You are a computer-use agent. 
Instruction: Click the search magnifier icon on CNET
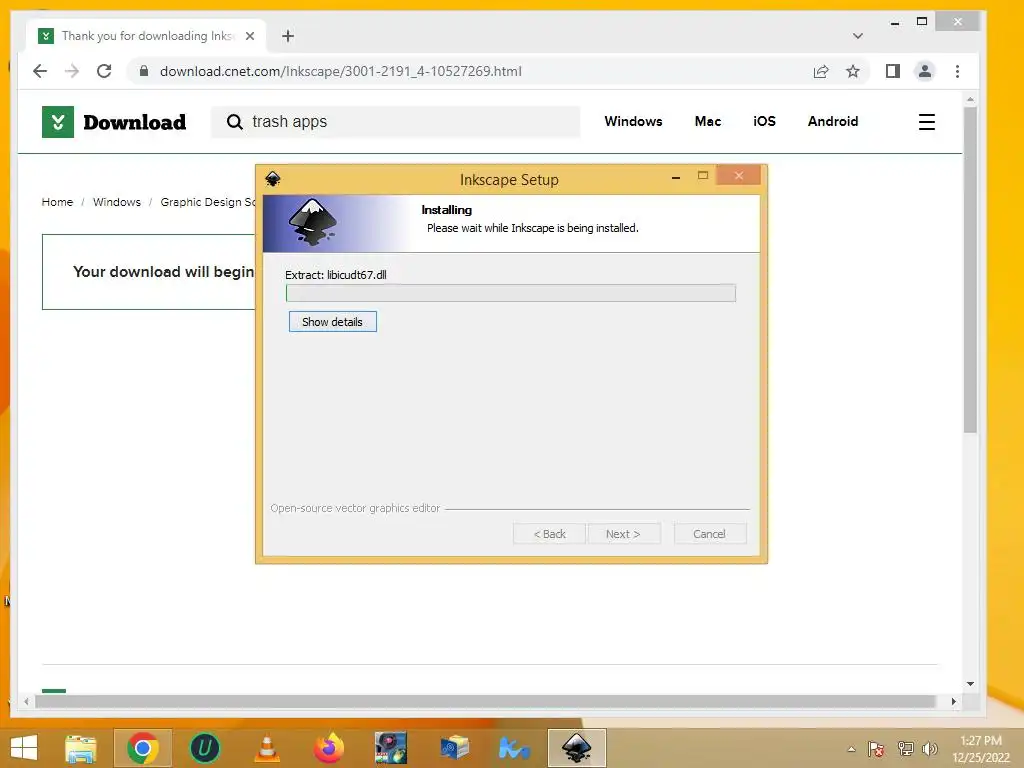tap(234, 121)
